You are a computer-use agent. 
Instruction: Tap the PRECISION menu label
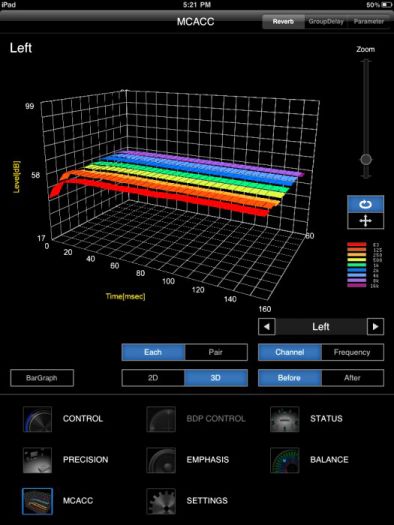coord(86,460)
